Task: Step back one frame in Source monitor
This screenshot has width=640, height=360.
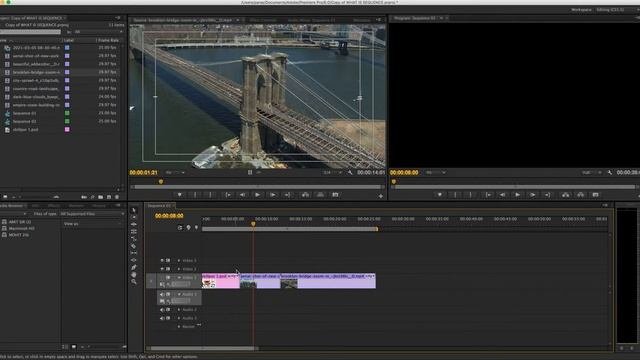Action: (242, 195)
